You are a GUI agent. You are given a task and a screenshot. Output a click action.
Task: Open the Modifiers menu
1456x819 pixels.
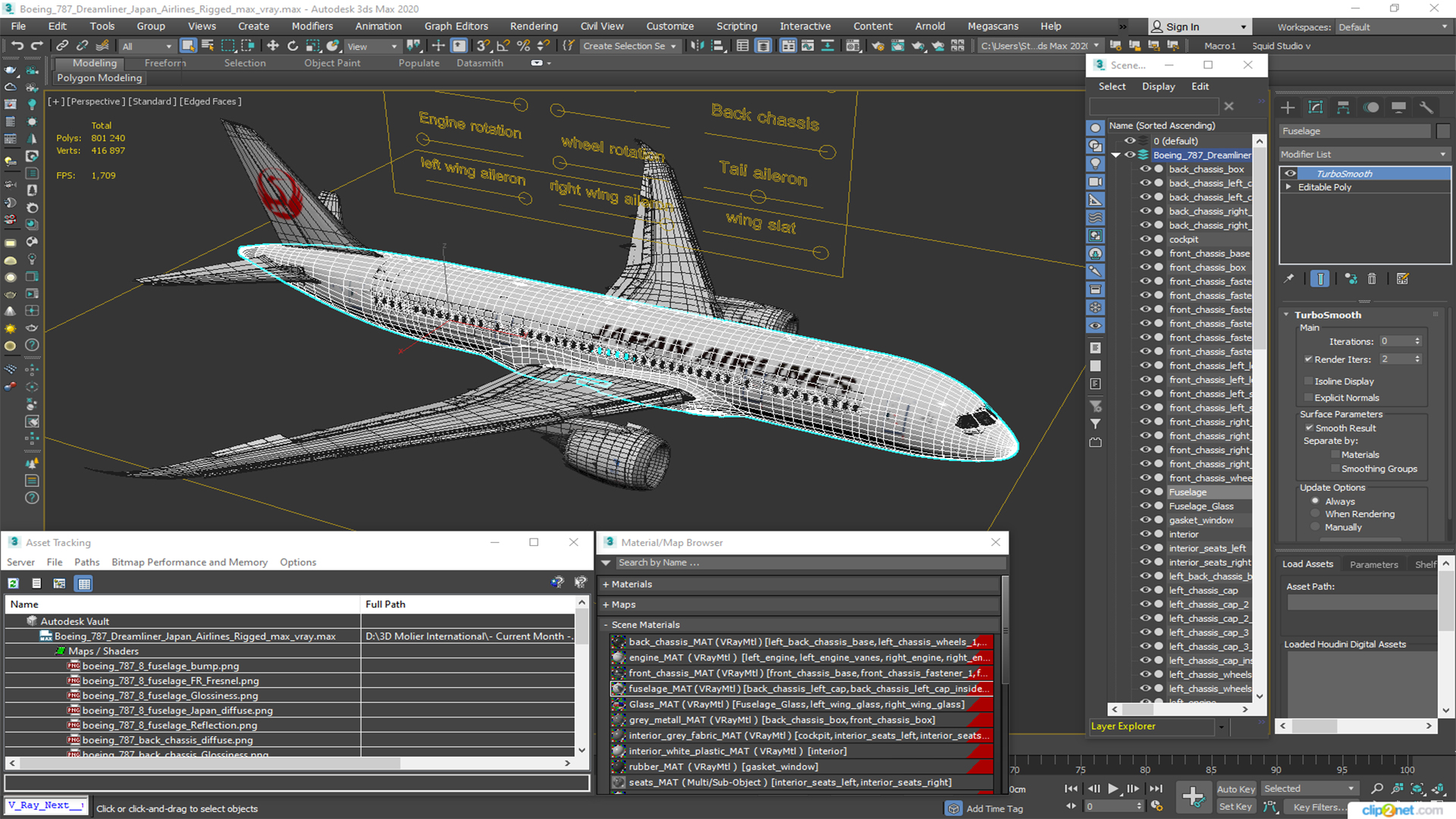[312, 27]
